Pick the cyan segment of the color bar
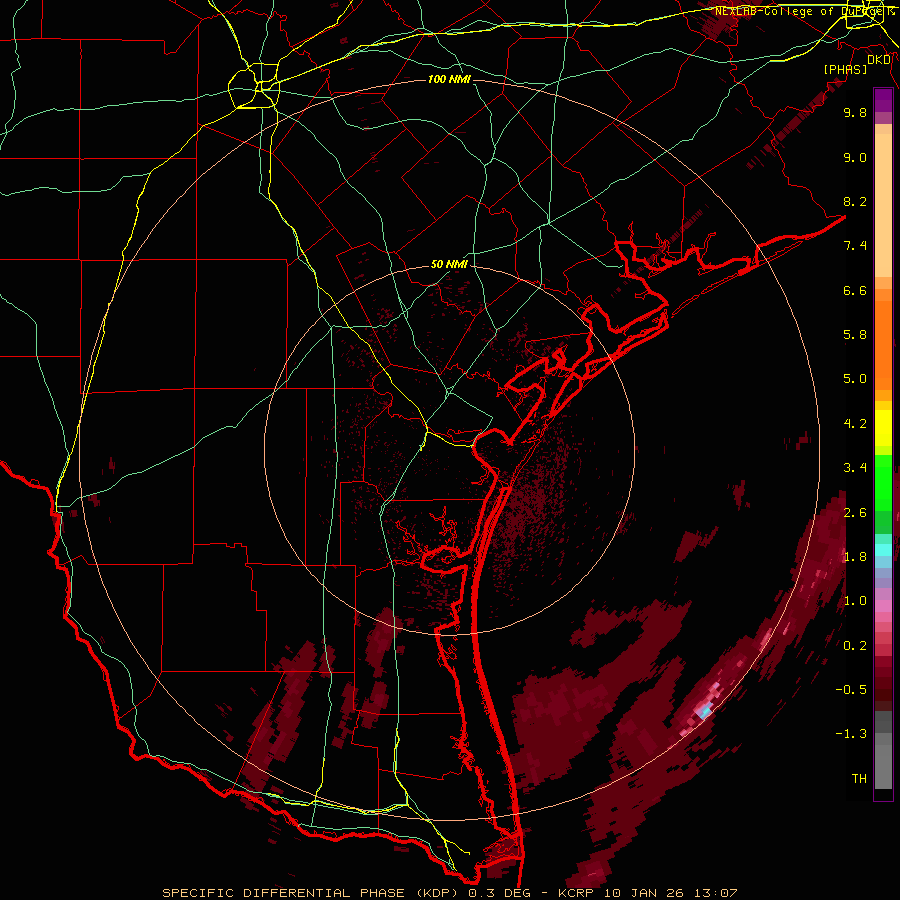 [x=883, y=550]
